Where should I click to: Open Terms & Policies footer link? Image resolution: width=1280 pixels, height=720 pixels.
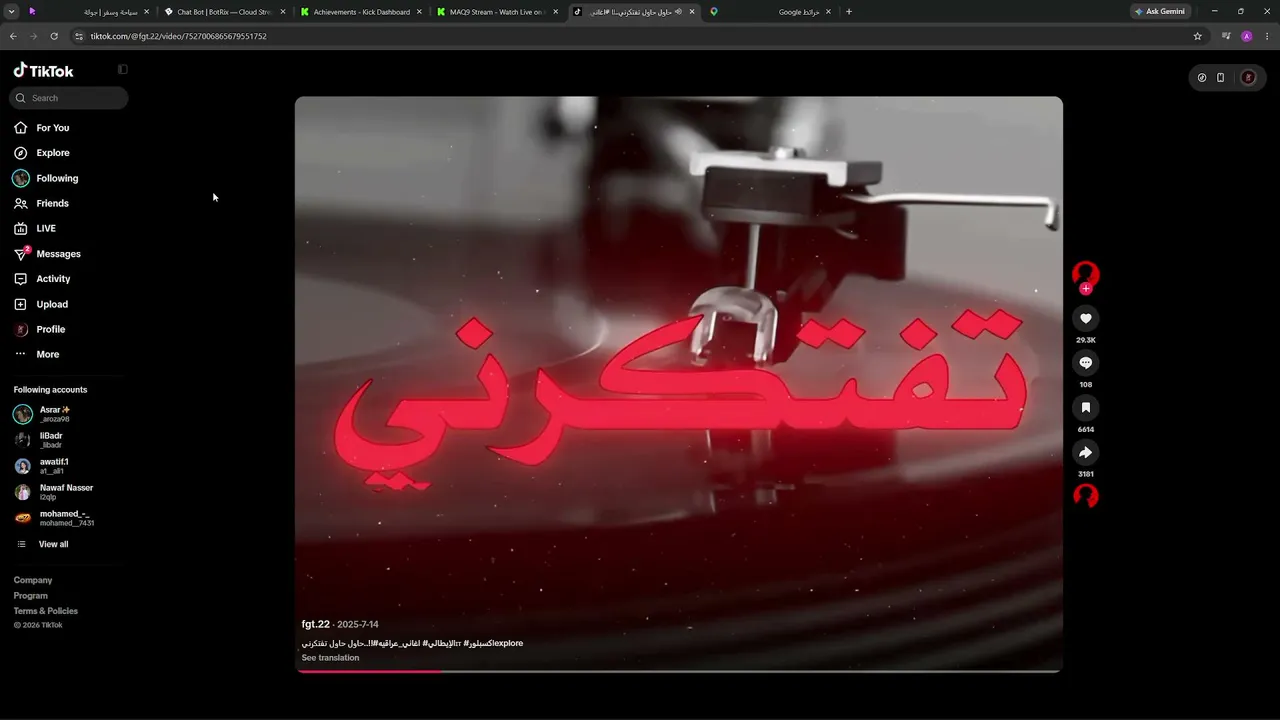[x=46, y=611]
